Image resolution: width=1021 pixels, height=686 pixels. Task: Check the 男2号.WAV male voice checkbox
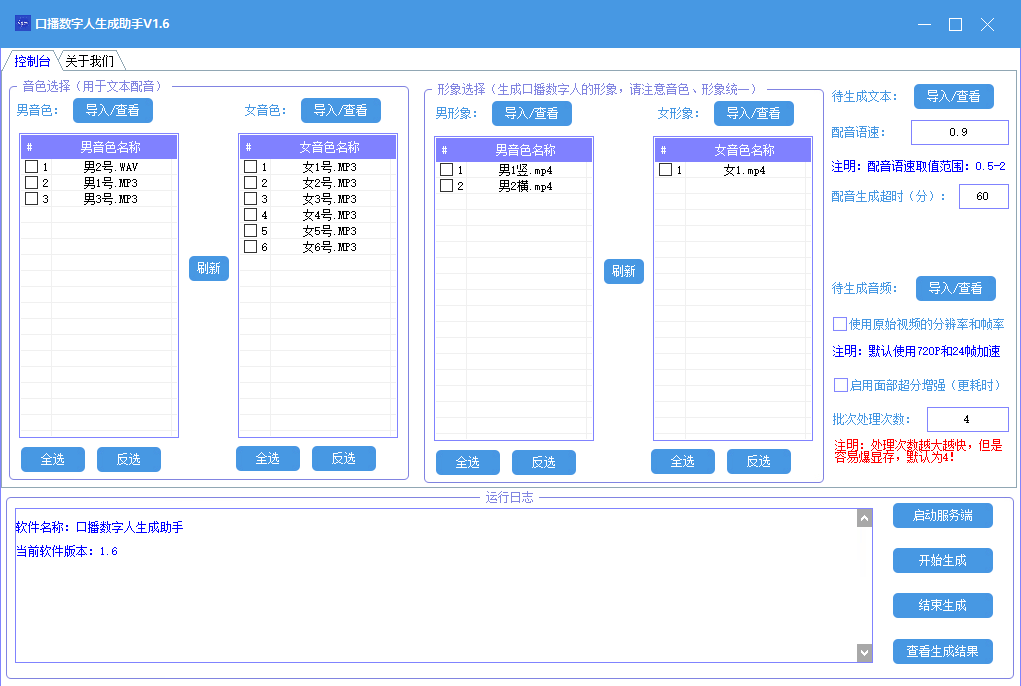coord(32,167)
